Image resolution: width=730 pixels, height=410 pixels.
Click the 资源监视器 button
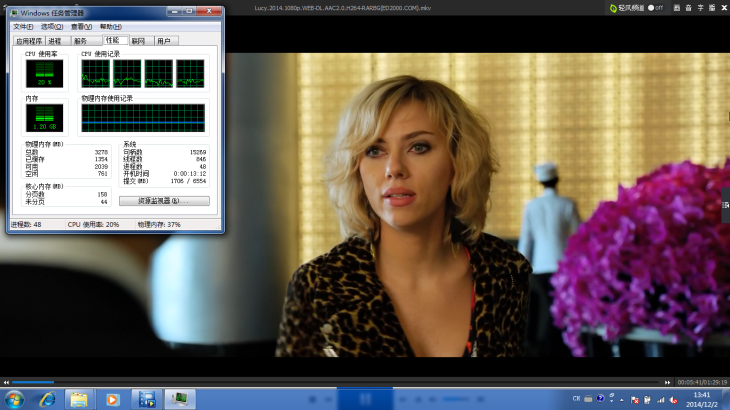(164, 201)
